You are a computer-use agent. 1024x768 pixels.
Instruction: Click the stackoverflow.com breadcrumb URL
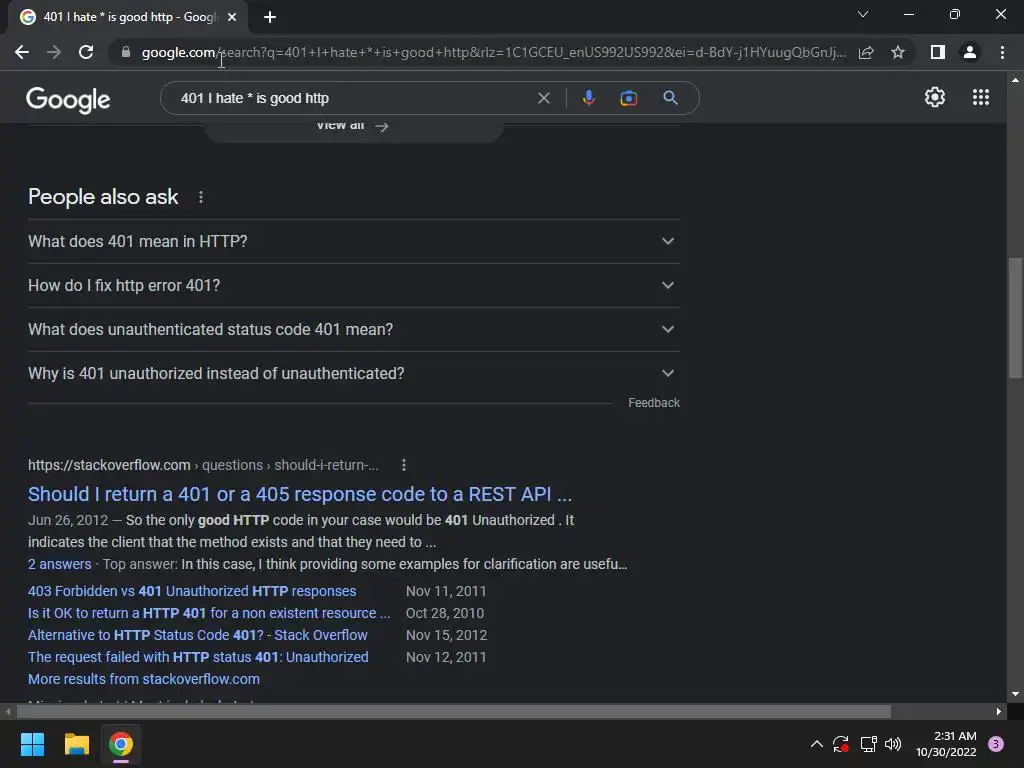coord(203,465)
